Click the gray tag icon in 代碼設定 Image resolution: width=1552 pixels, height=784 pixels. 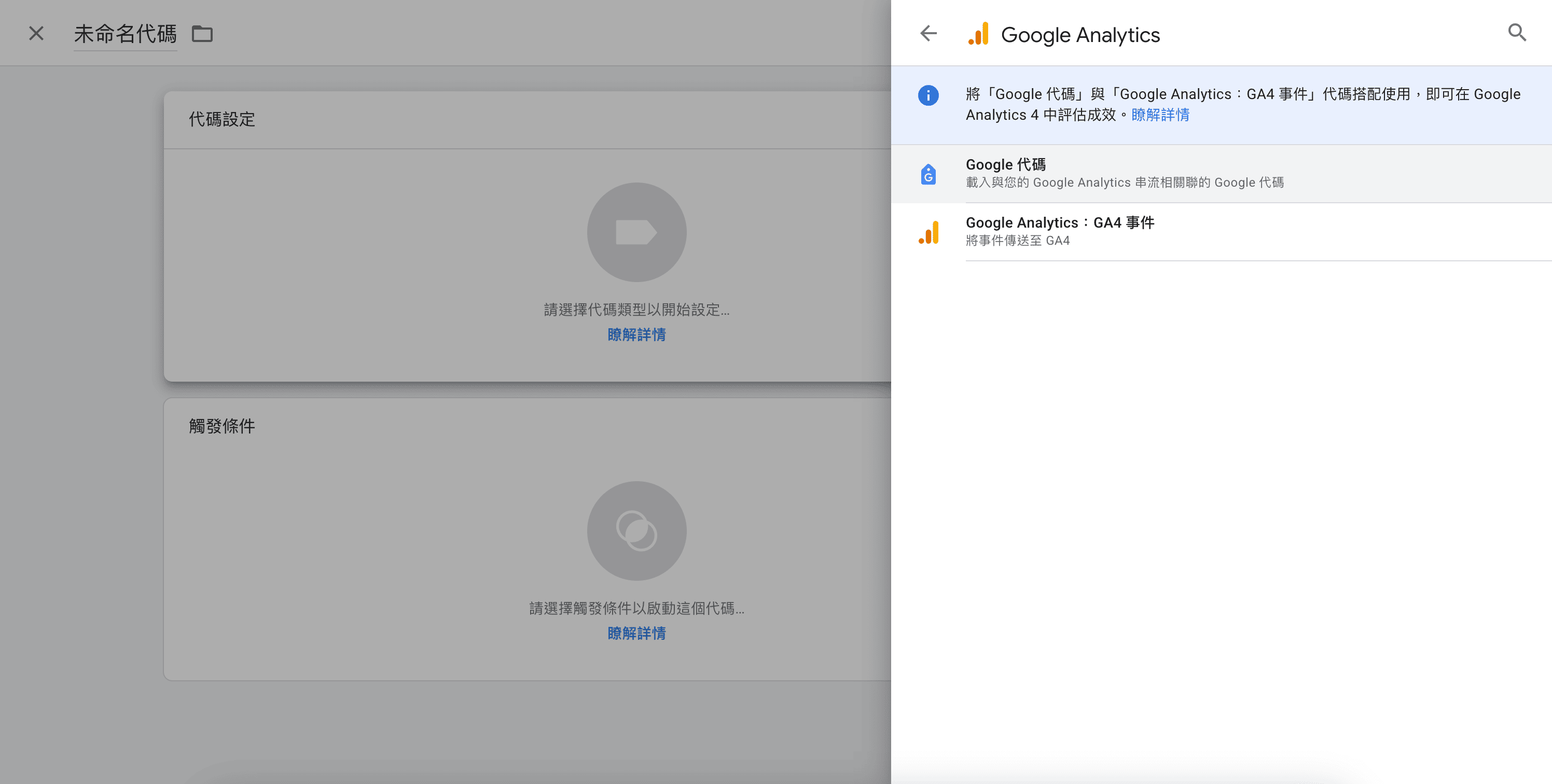pos(636,232)
